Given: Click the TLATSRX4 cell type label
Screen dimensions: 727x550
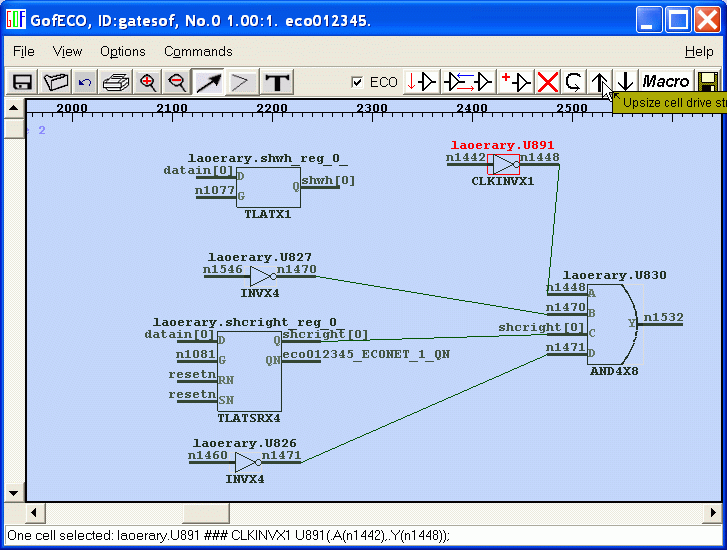Looking at the screenshot, I should (249, 418).
